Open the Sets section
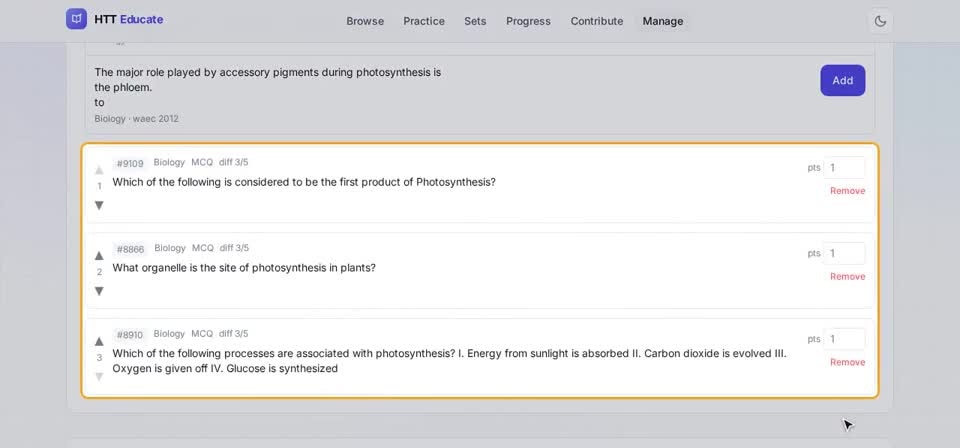Viewport: 960px width, 448px height. point(475,21)
